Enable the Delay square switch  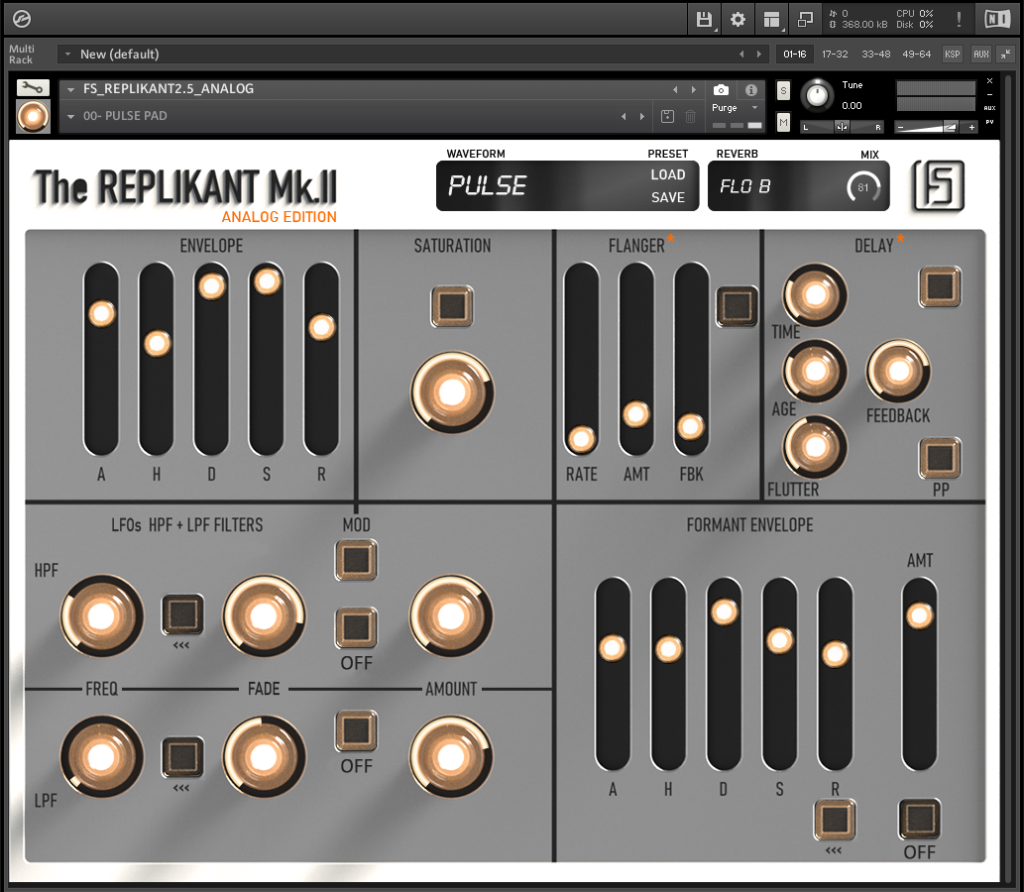tap(940, 286)
